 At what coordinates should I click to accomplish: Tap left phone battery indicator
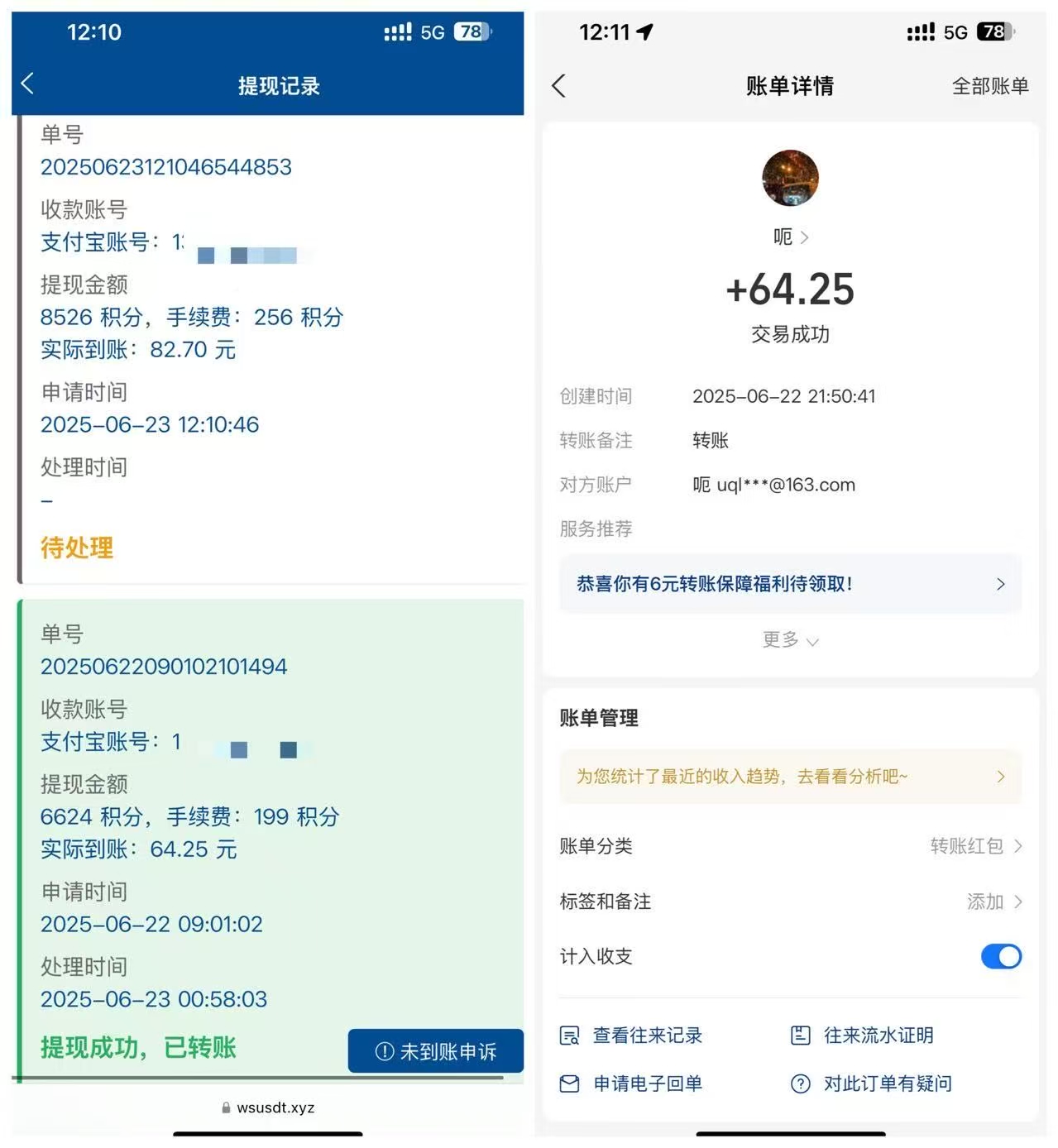tap(472, 31)
